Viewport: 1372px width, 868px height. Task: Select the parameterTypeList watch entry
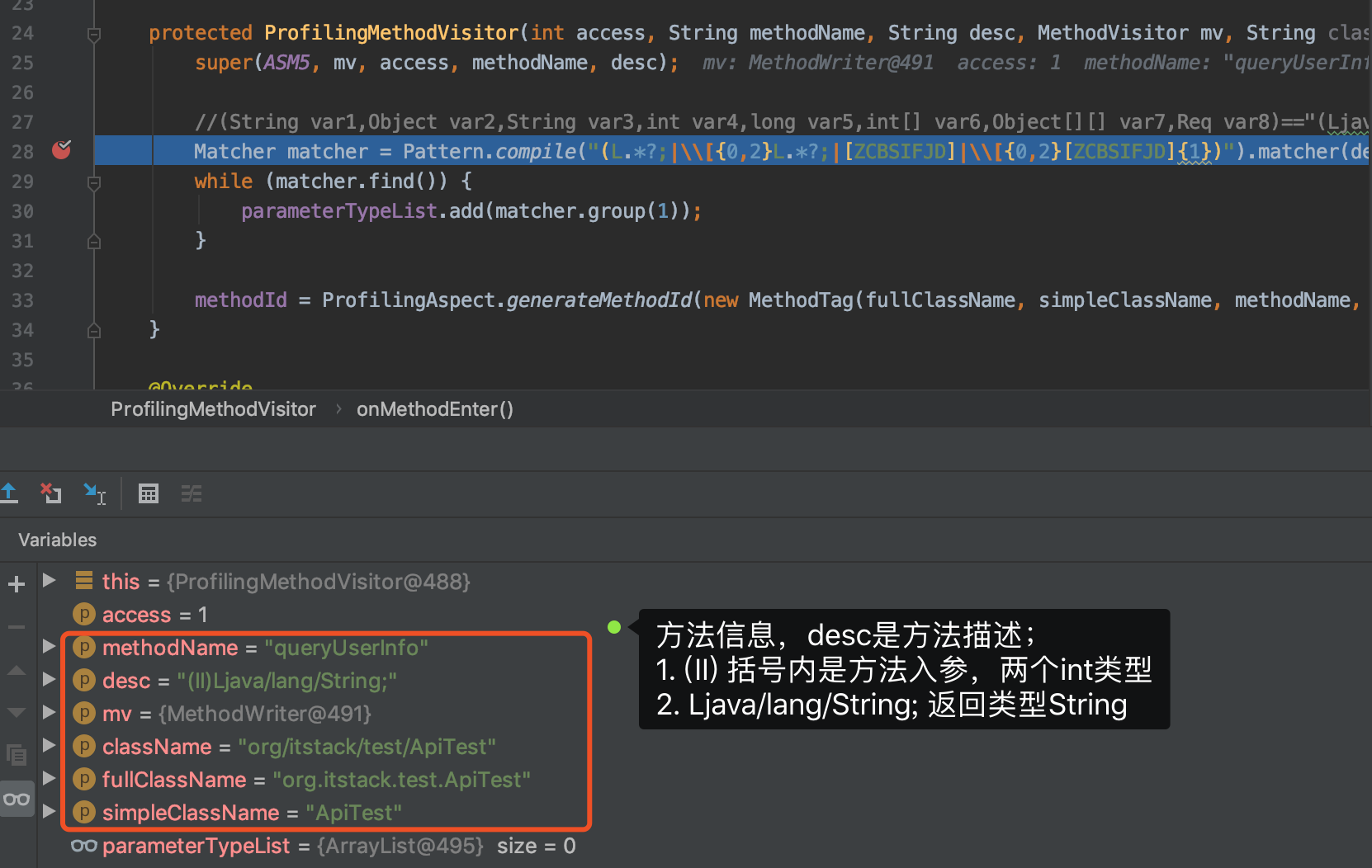(x=324, y=846)
